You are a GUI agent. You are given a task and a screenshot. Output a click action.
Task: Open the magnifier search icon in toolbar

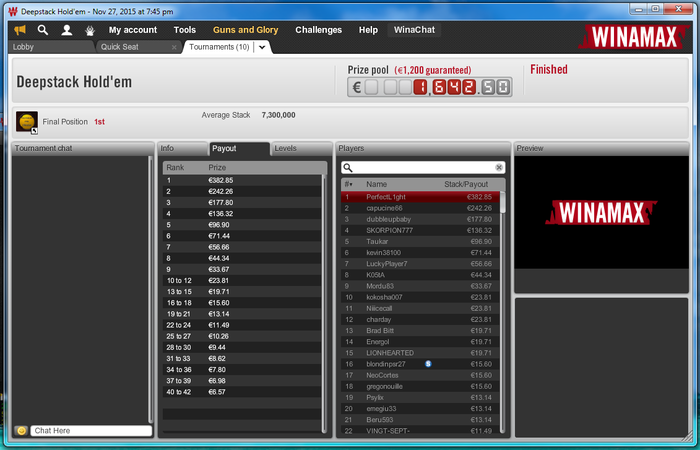[43, 30]
